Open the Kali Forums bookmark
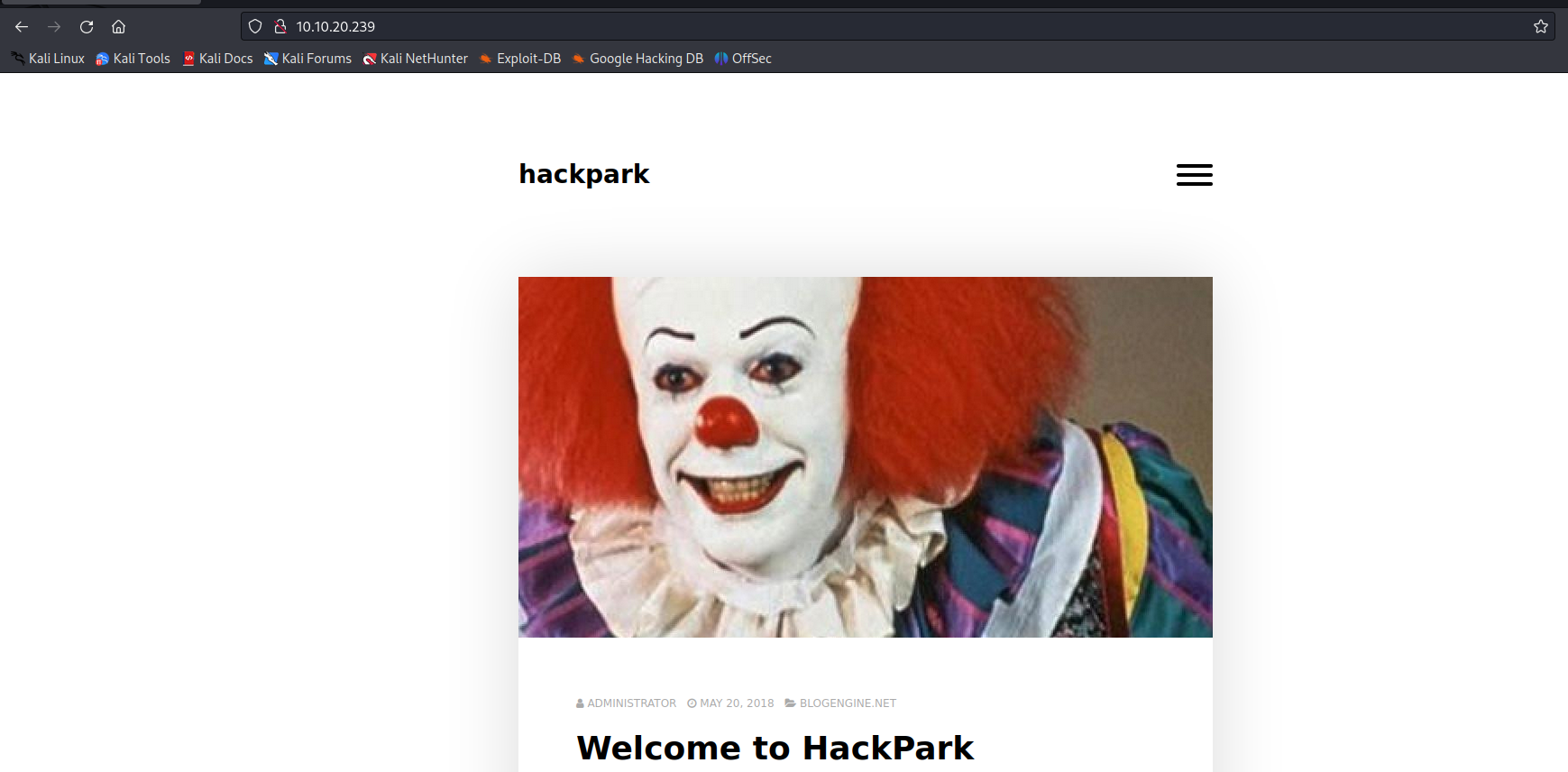This screenshot has height=772, width=1568. (307, 59)
